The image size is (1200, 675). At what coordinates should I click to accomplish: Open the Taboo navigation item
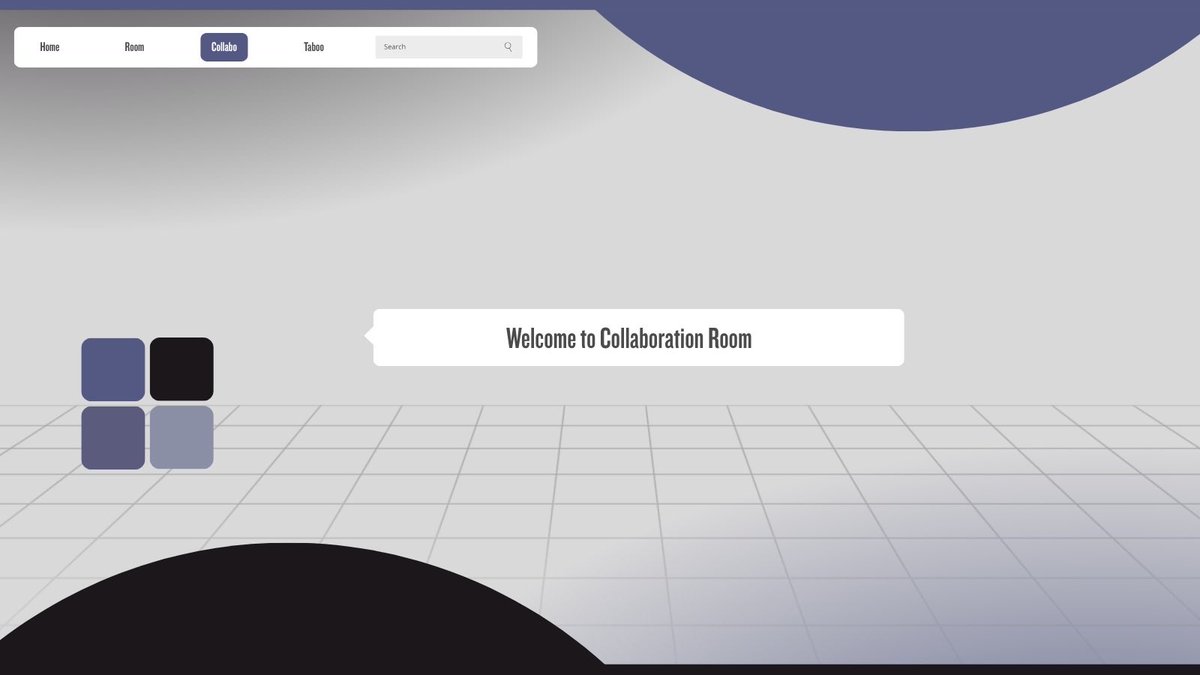click(314, 47)
